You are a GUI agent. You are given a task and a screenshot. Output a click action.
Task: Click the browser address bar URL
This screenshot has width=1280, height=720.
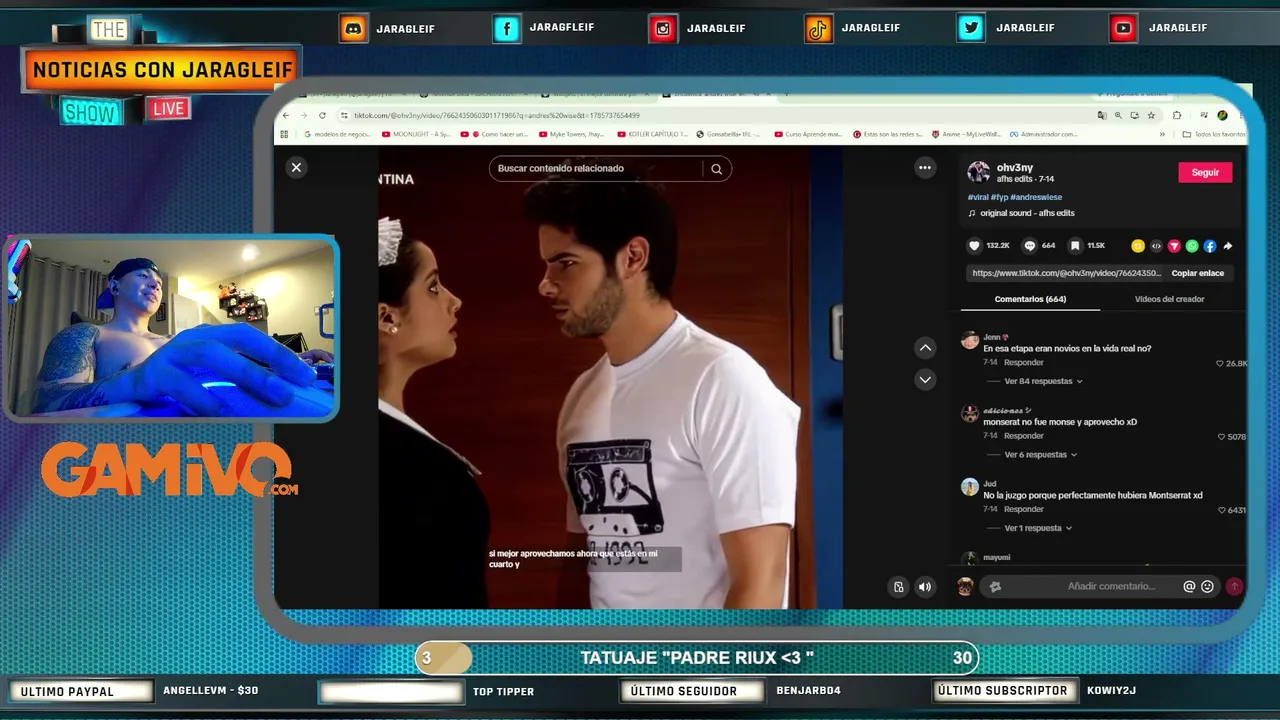pyautogui.click(x=497, y=115)
